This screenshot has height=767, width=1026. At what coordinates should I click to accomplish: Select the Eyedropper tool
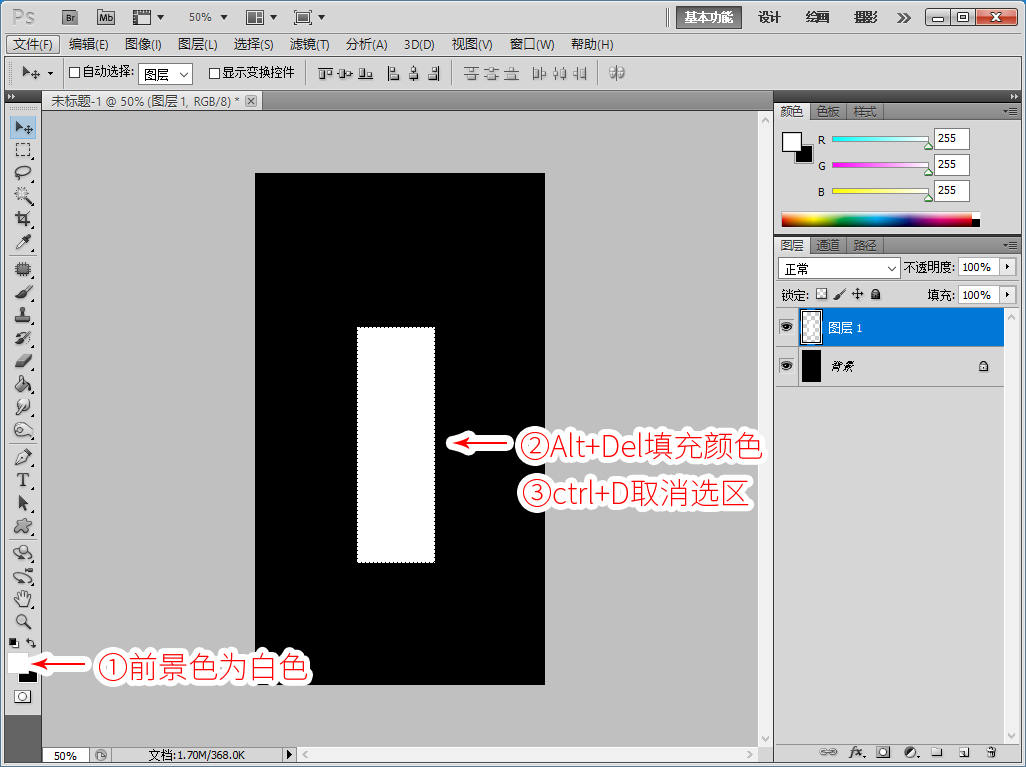[23, 242]
